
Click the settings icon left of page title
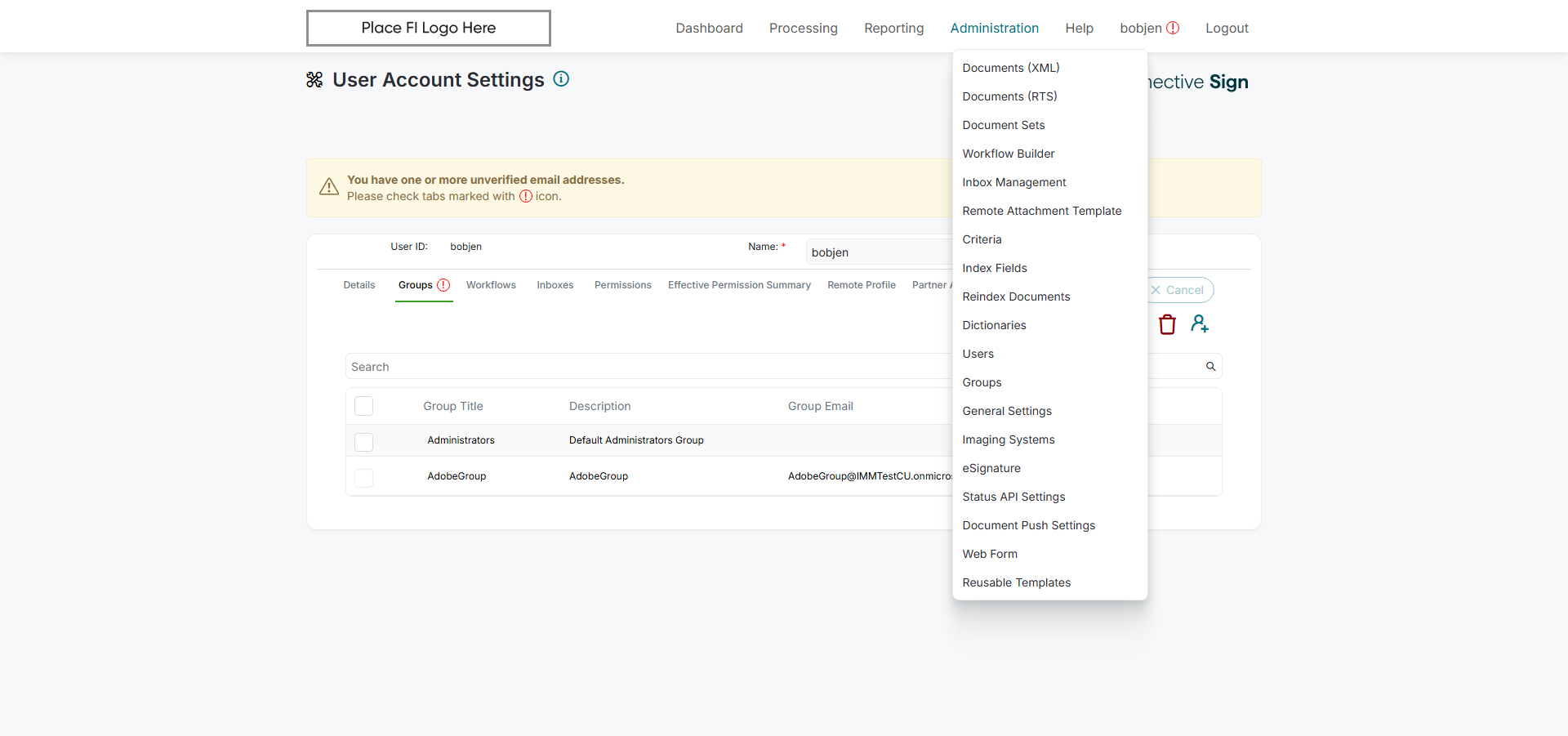point(314,80)
